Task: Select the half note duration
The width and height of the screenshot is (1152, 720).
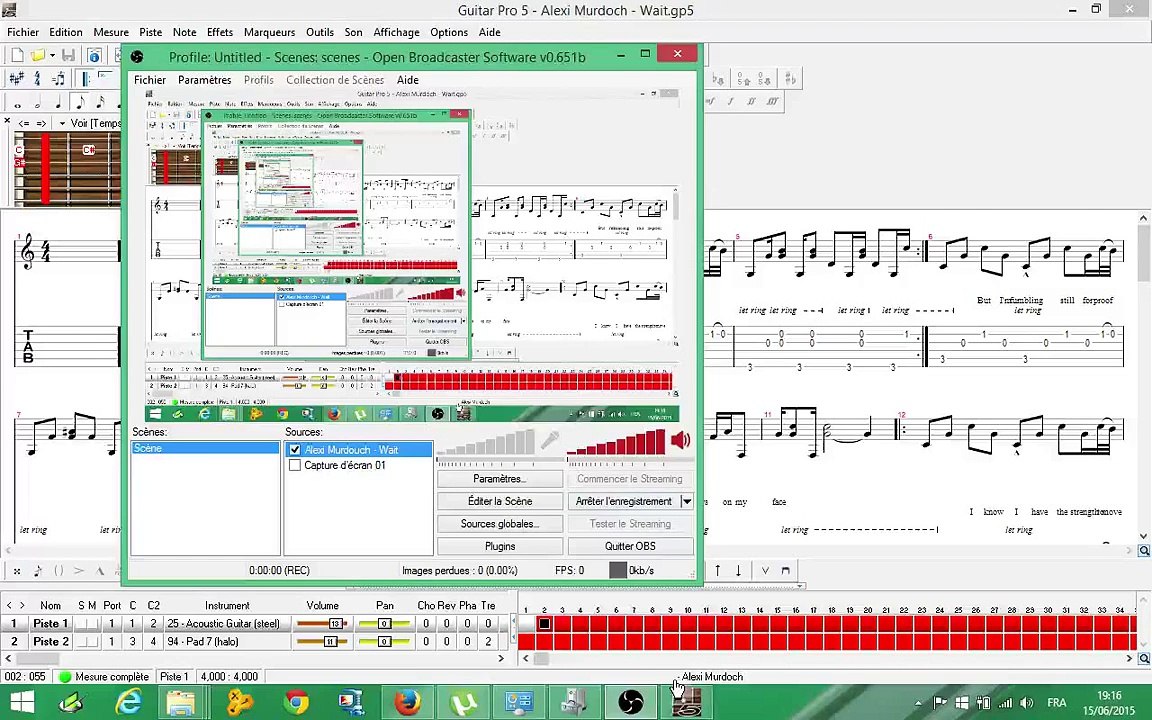Action: click(x=38, y=103)
